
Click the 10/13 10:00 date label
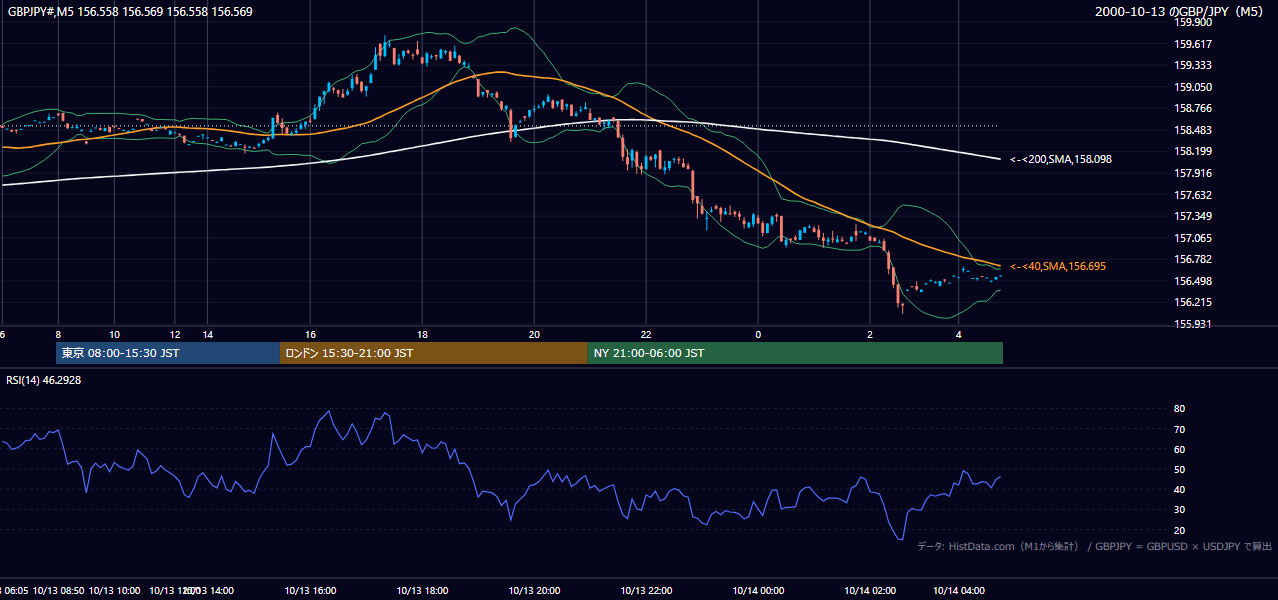click(114, 591)
